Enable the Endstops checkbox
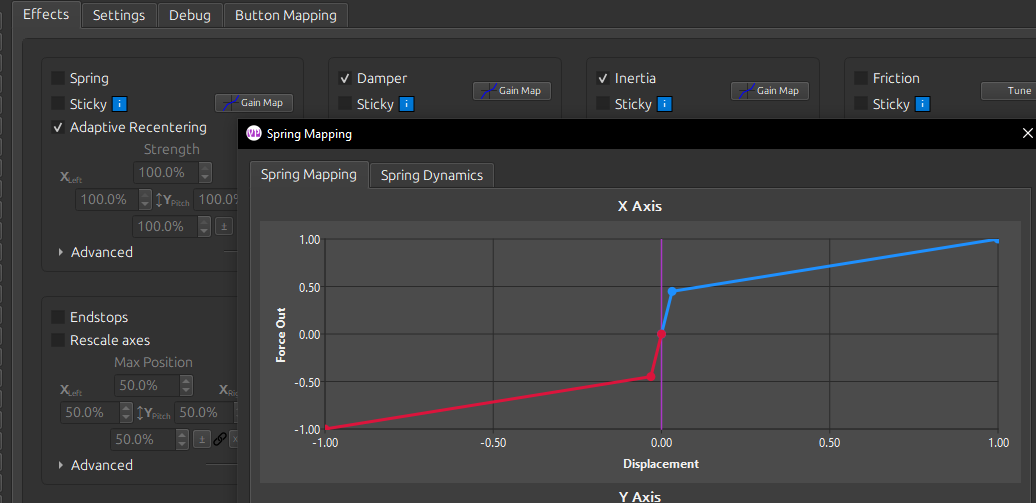This screenshot has width=1036, height=503. (57, 317)
